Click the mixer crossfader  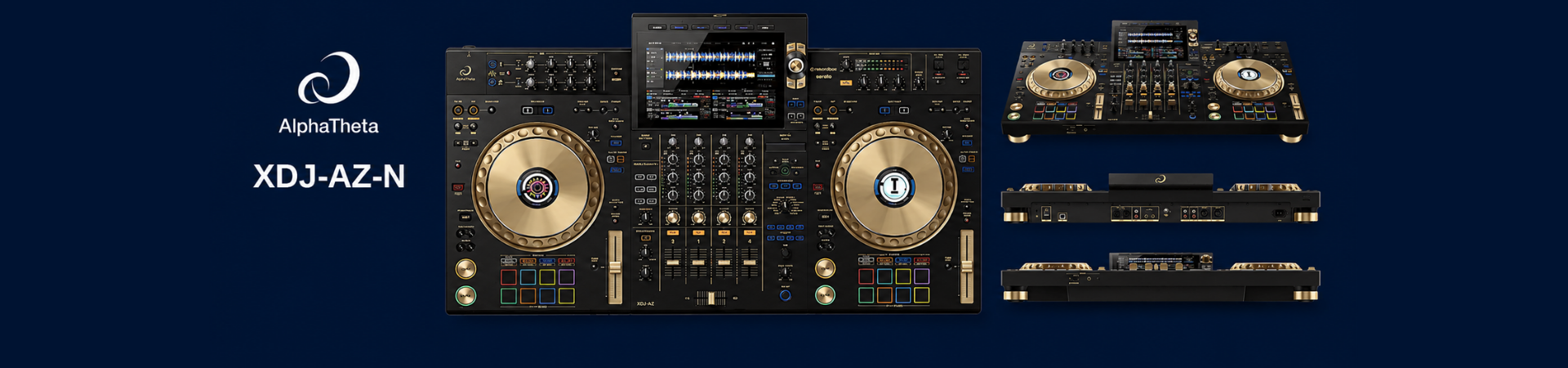coord(710,298)
